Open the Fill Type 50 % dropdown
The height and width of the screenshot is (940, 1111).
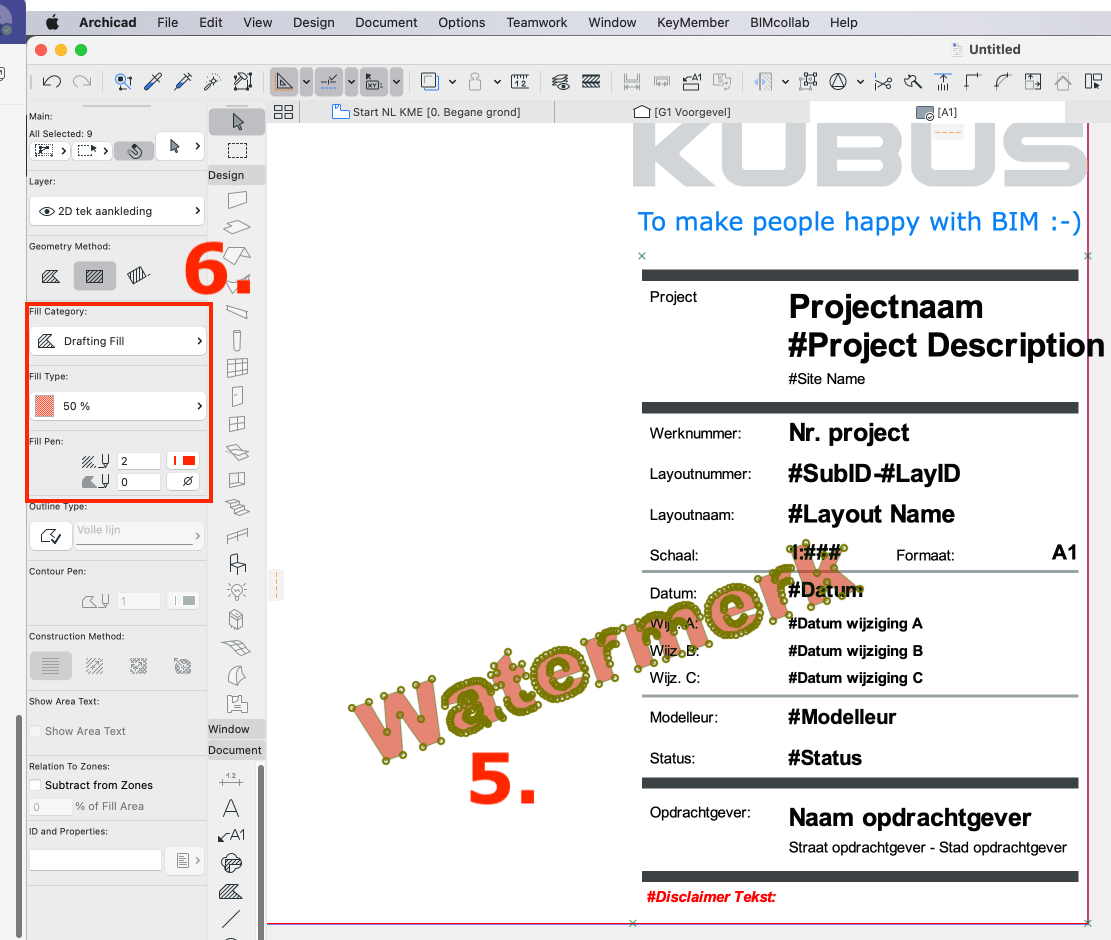[118, 406]
